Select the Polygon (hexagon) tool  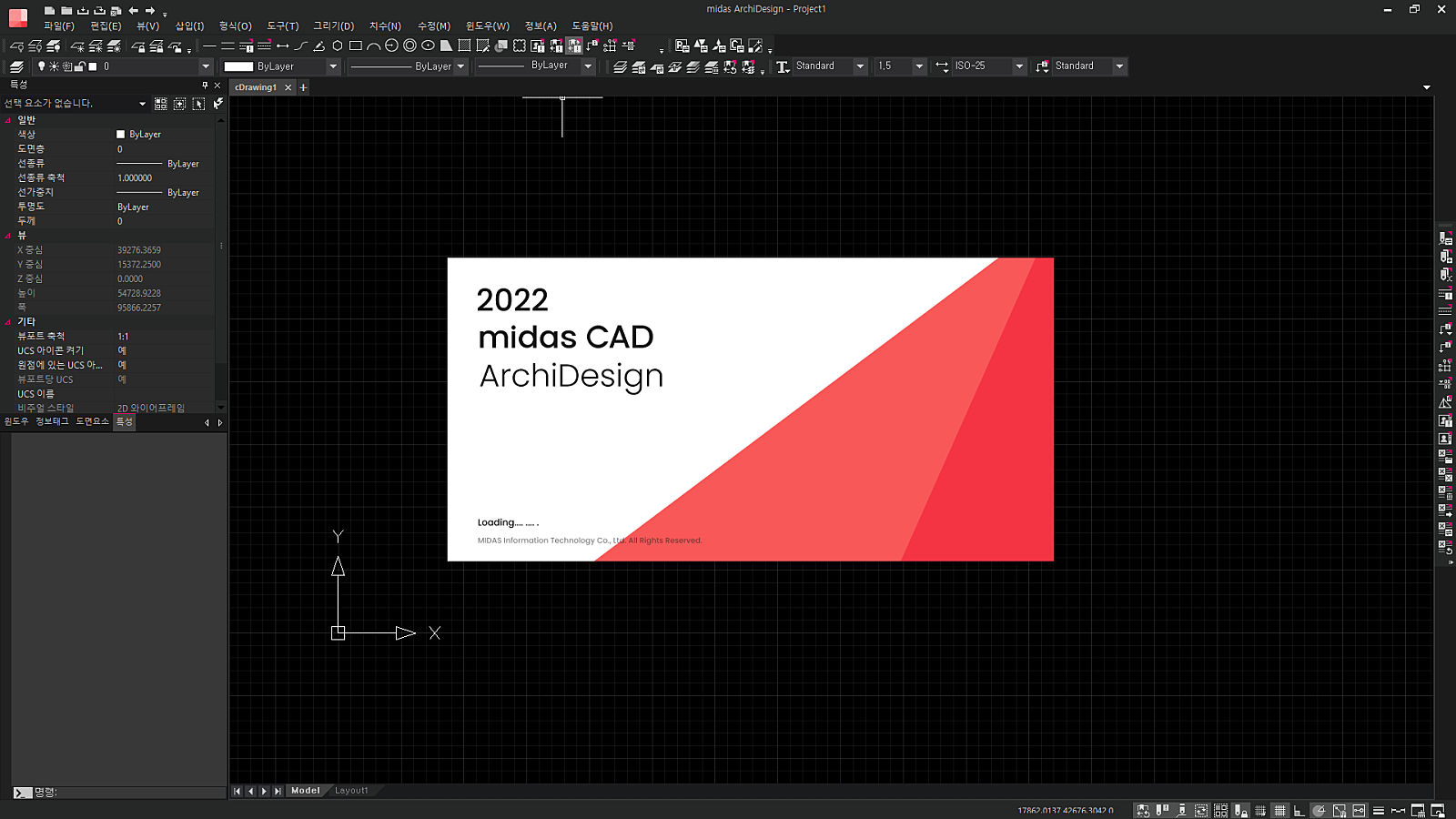[338, 45]
